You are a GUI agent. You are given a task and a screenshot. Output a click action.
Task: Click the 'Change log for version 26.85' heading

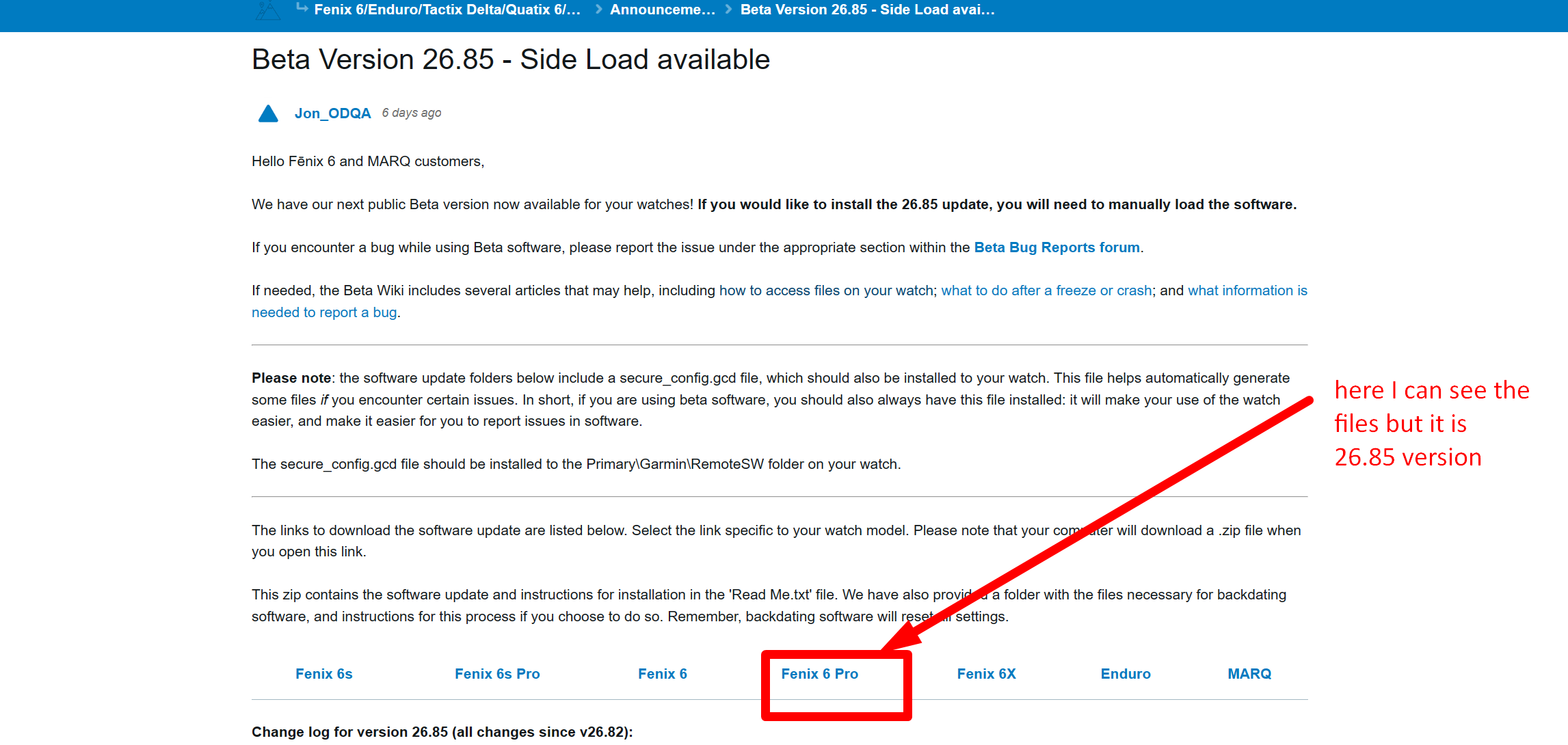click(442, 732)
